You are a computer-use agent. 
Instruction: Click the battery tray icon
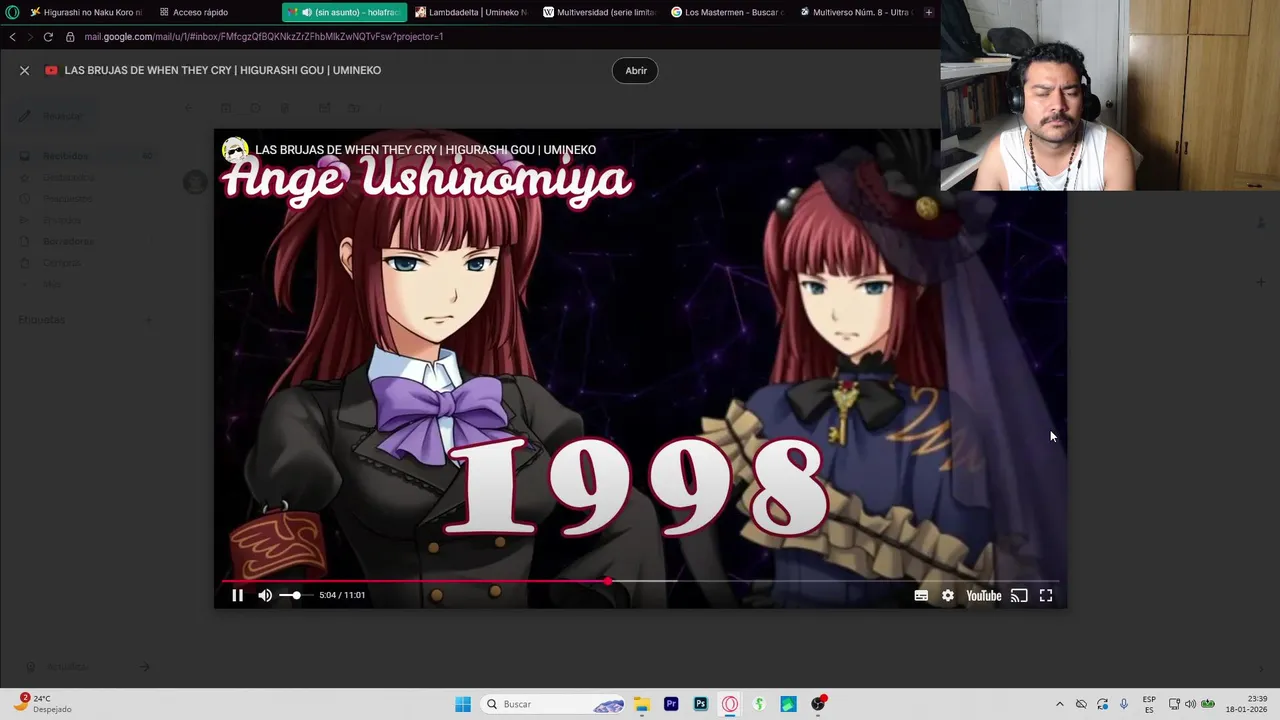(1207, 704)
